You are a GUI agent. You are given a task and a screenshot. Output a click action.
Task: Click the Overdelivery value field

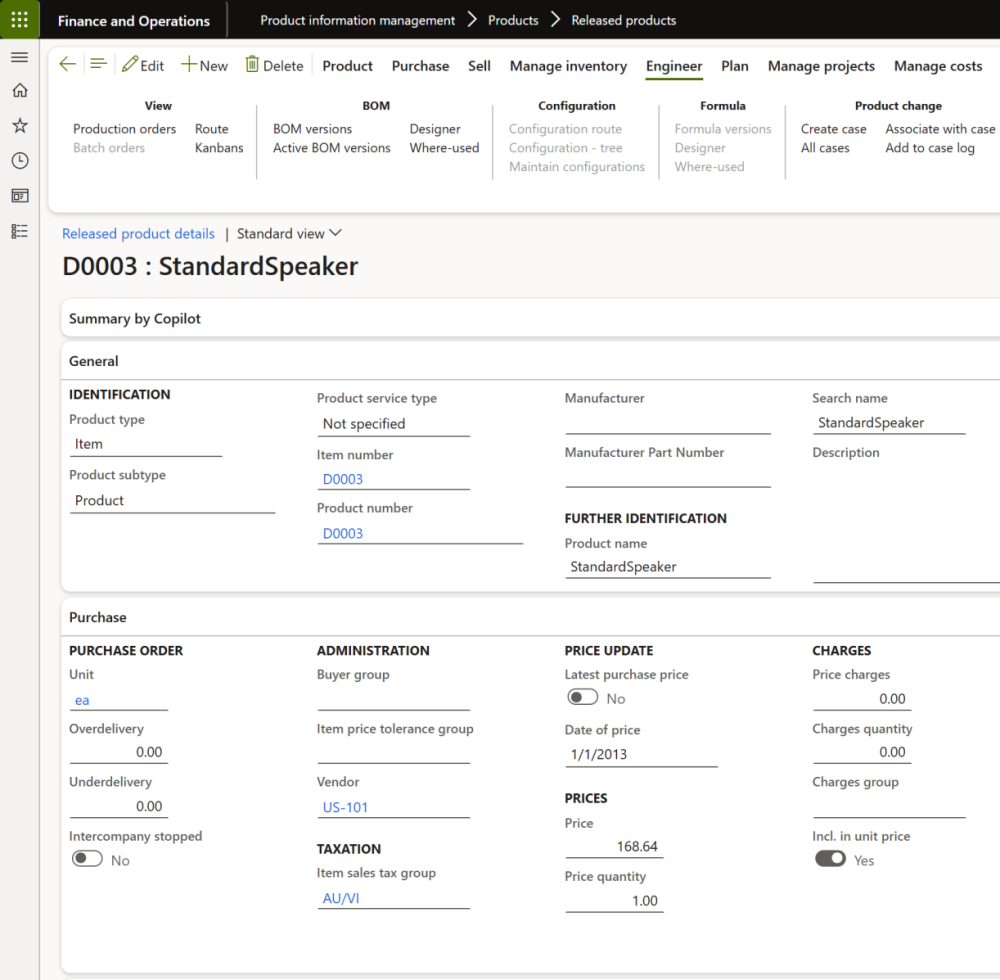pyautogui.click(x=119, y=752)
